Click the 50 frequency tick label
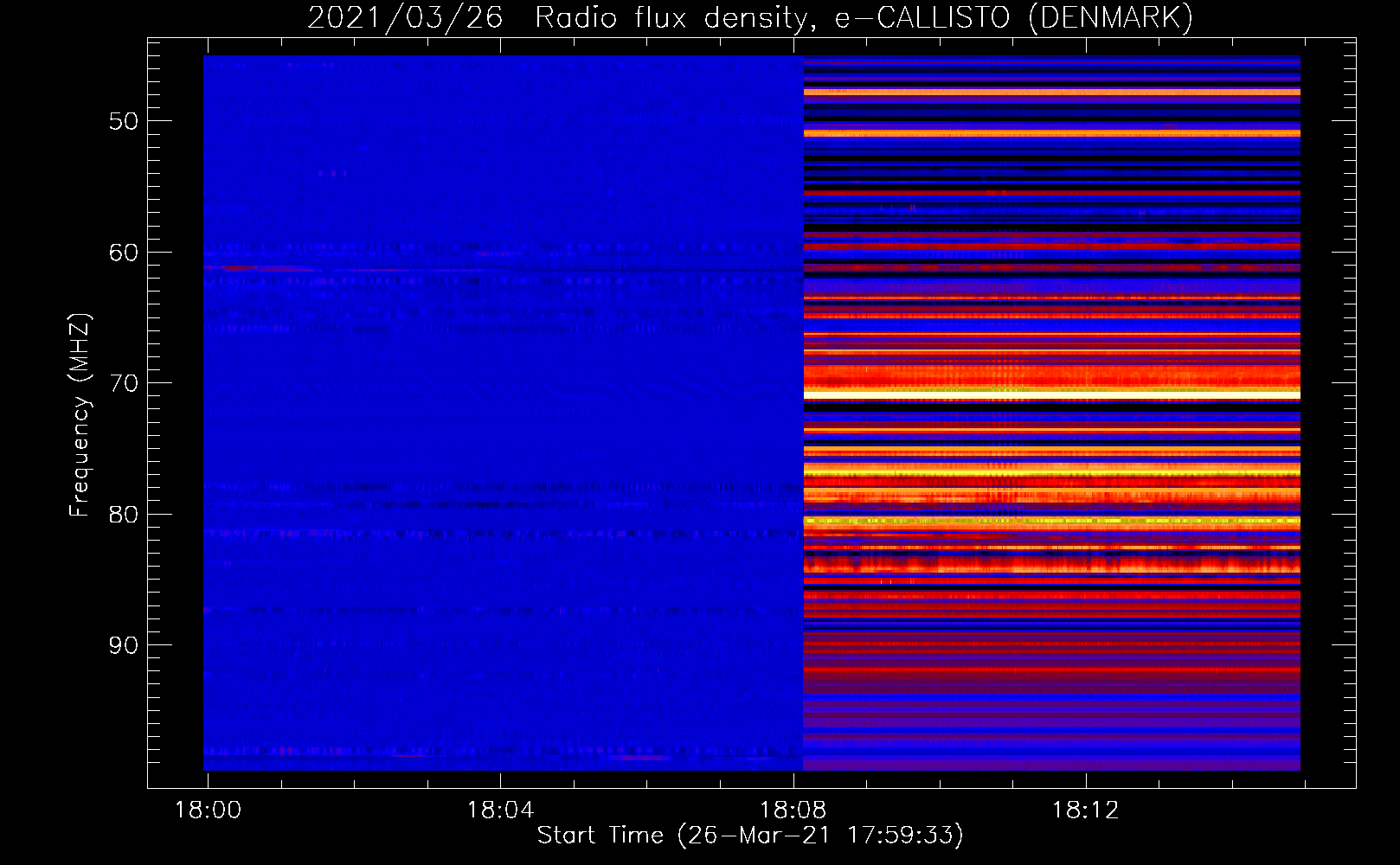Image resolution: width=1400 pixels, height=865 pixels. pos(124,121)
